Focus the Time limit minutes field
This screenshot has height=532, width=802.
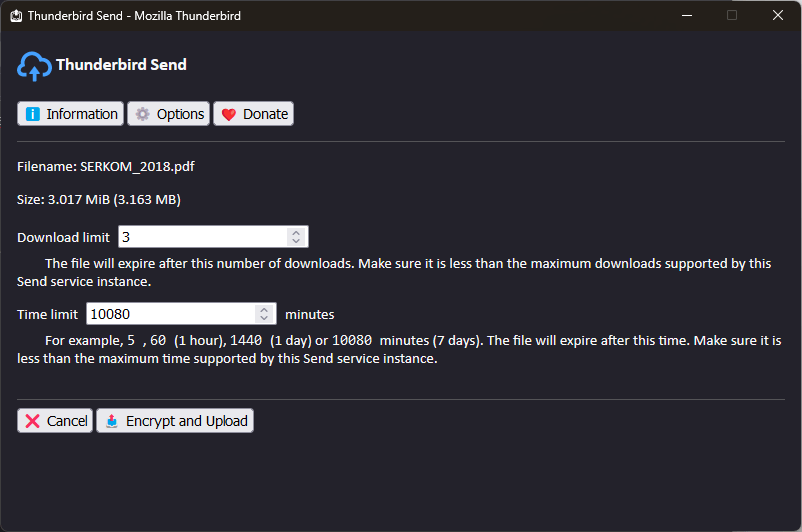[x=168, y=314]
